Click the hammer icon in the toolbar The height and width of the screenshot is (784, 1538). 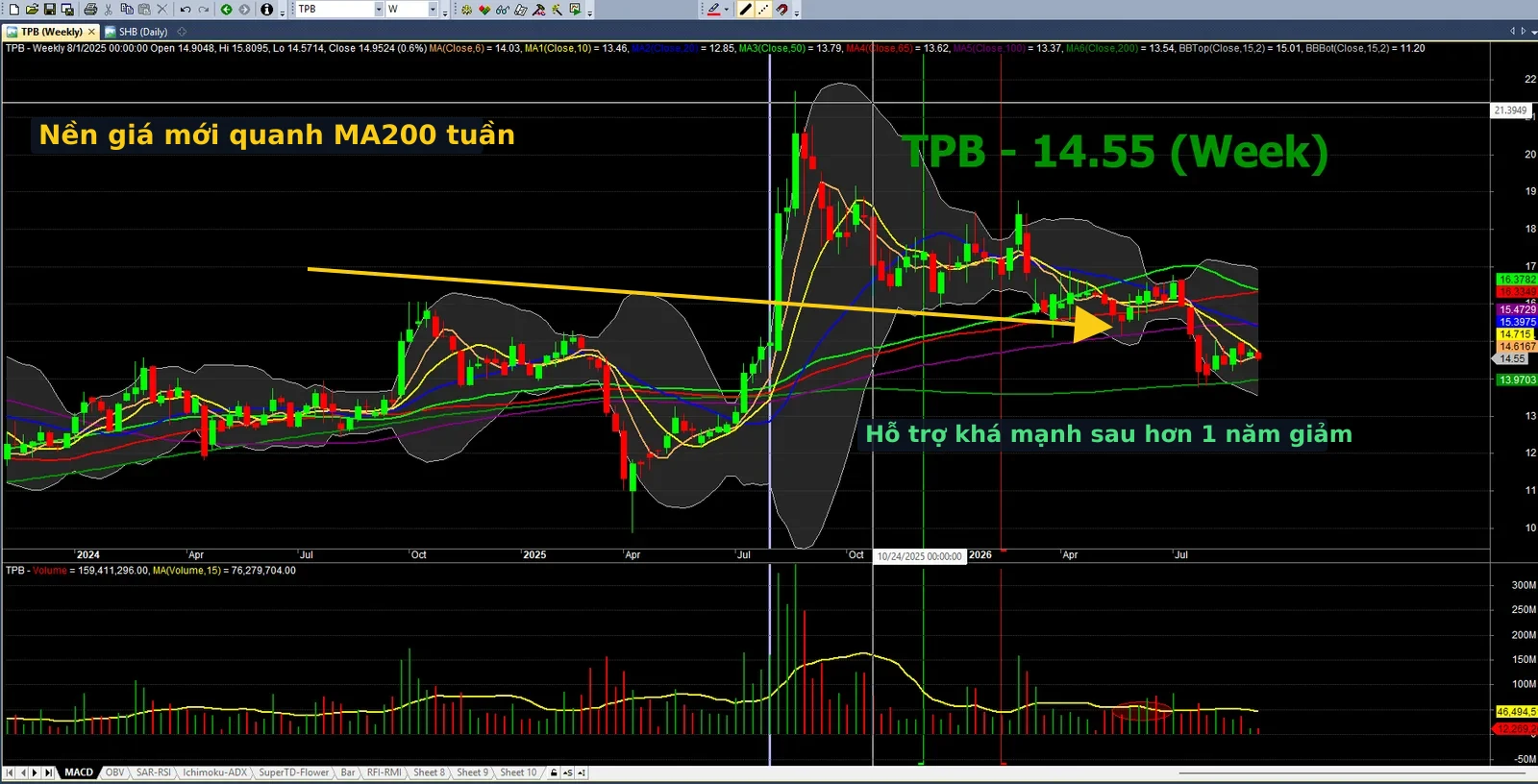click(x=539, y=10)
